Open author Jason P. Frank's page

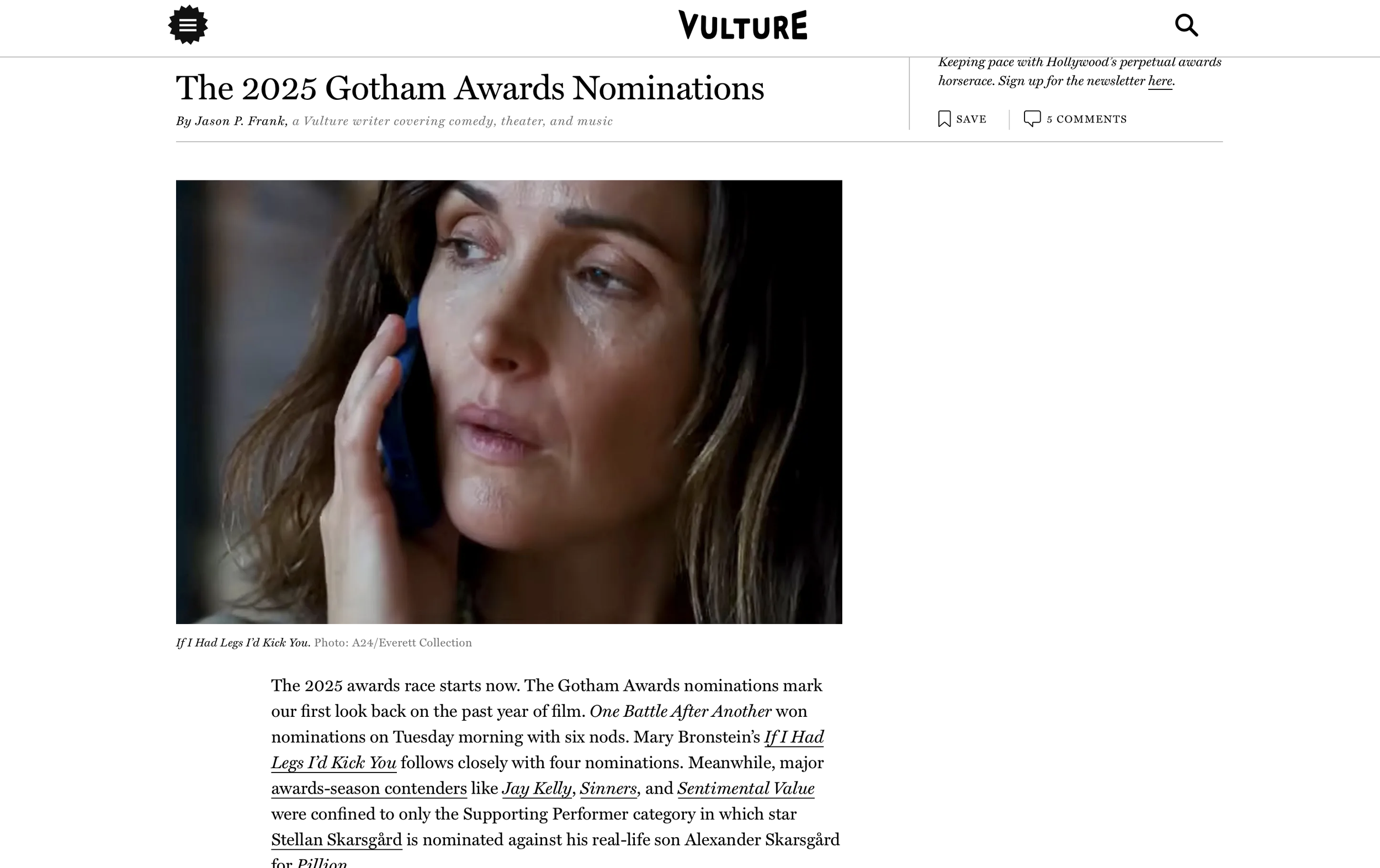coord(240,121)
